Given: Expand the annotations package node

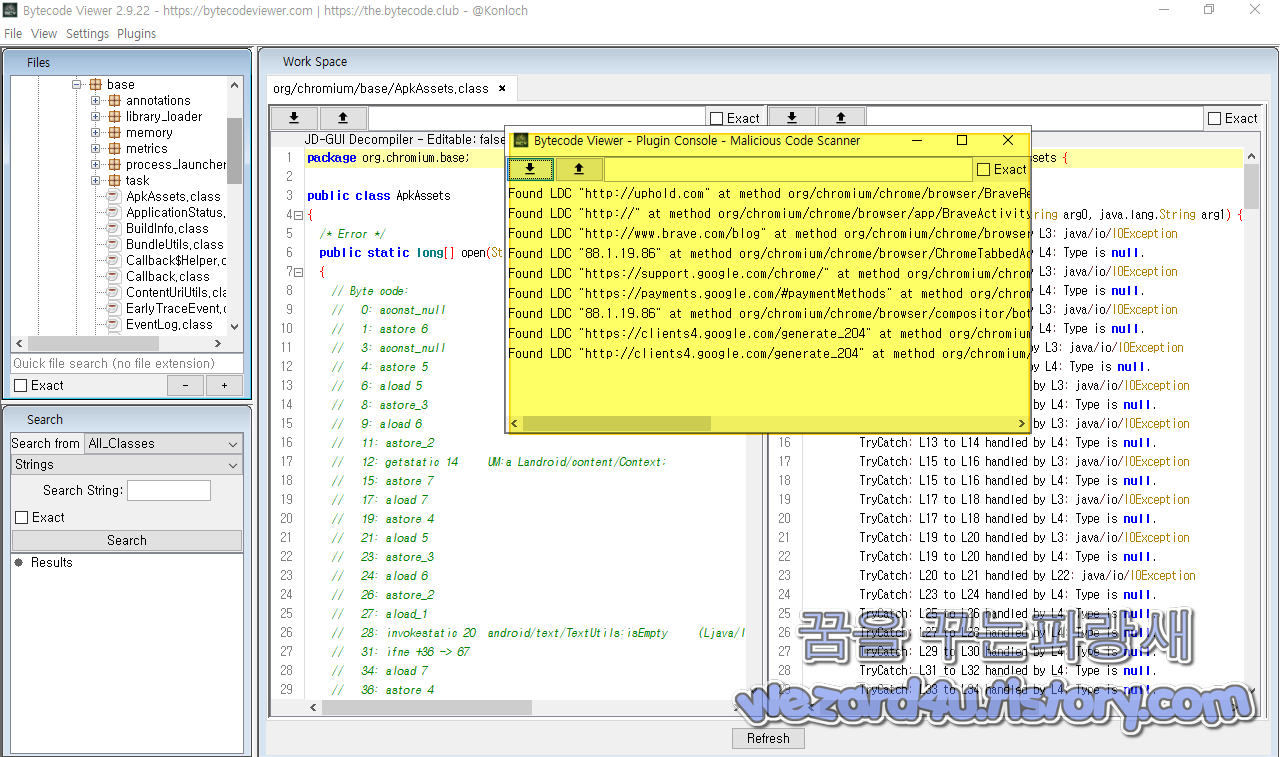Looking at the screenshot, I should click(x=96, y=101).
